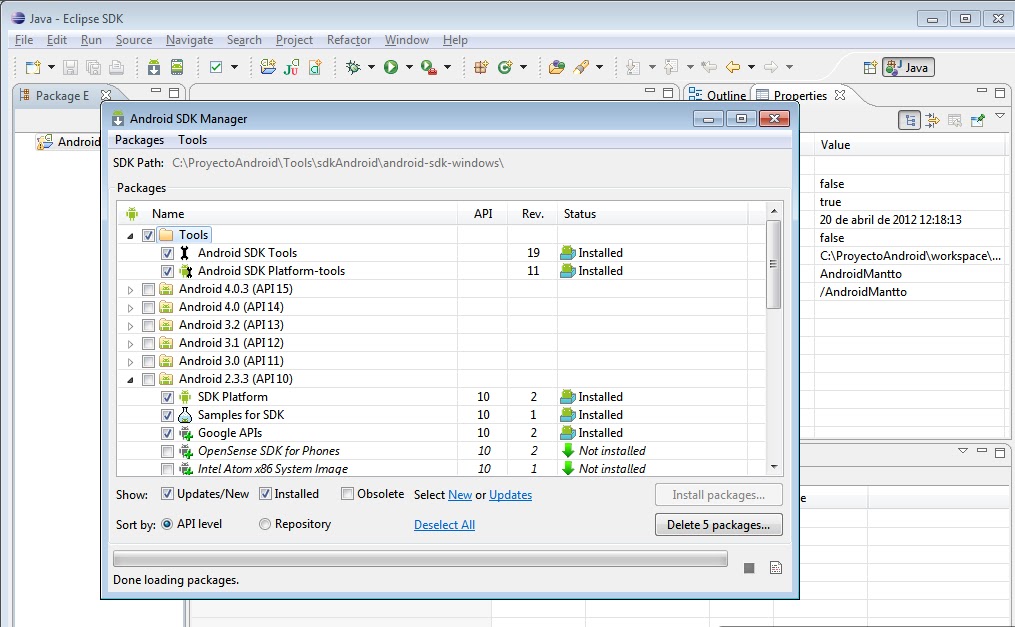Open the Debug button dropdown arrow
Image resolution: width=1015 pixels, height=627 pixels.
371,67
